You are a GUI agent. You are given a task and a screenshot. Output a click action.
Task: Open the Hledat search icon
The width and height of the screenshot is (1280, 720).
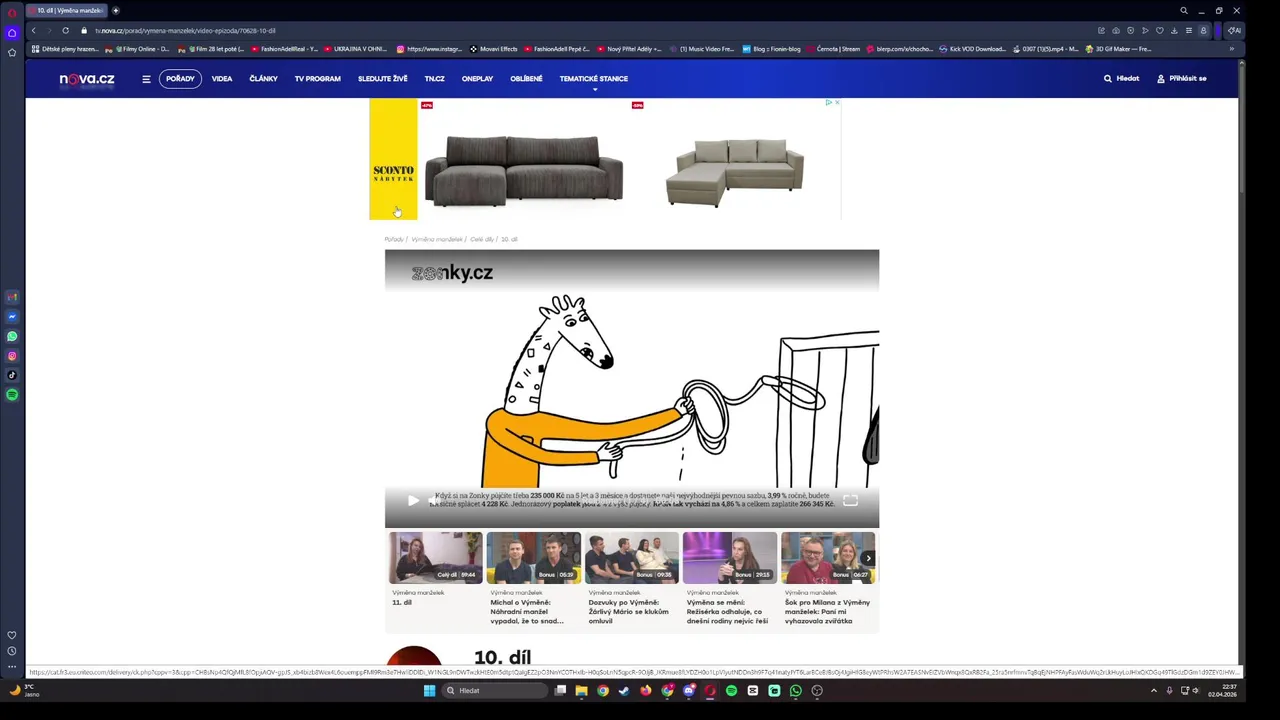(x=1107, y=79)
